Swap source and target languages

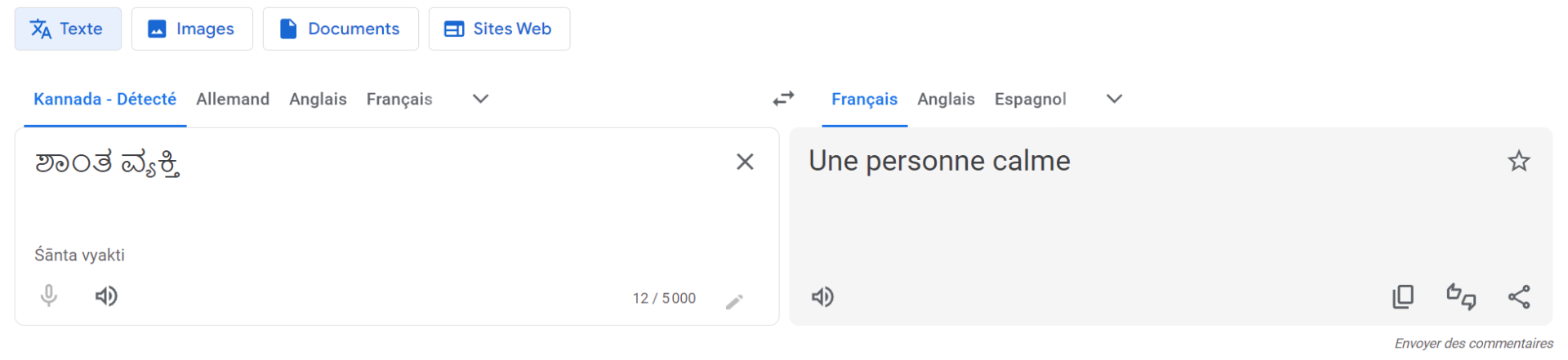coord(784,99)
